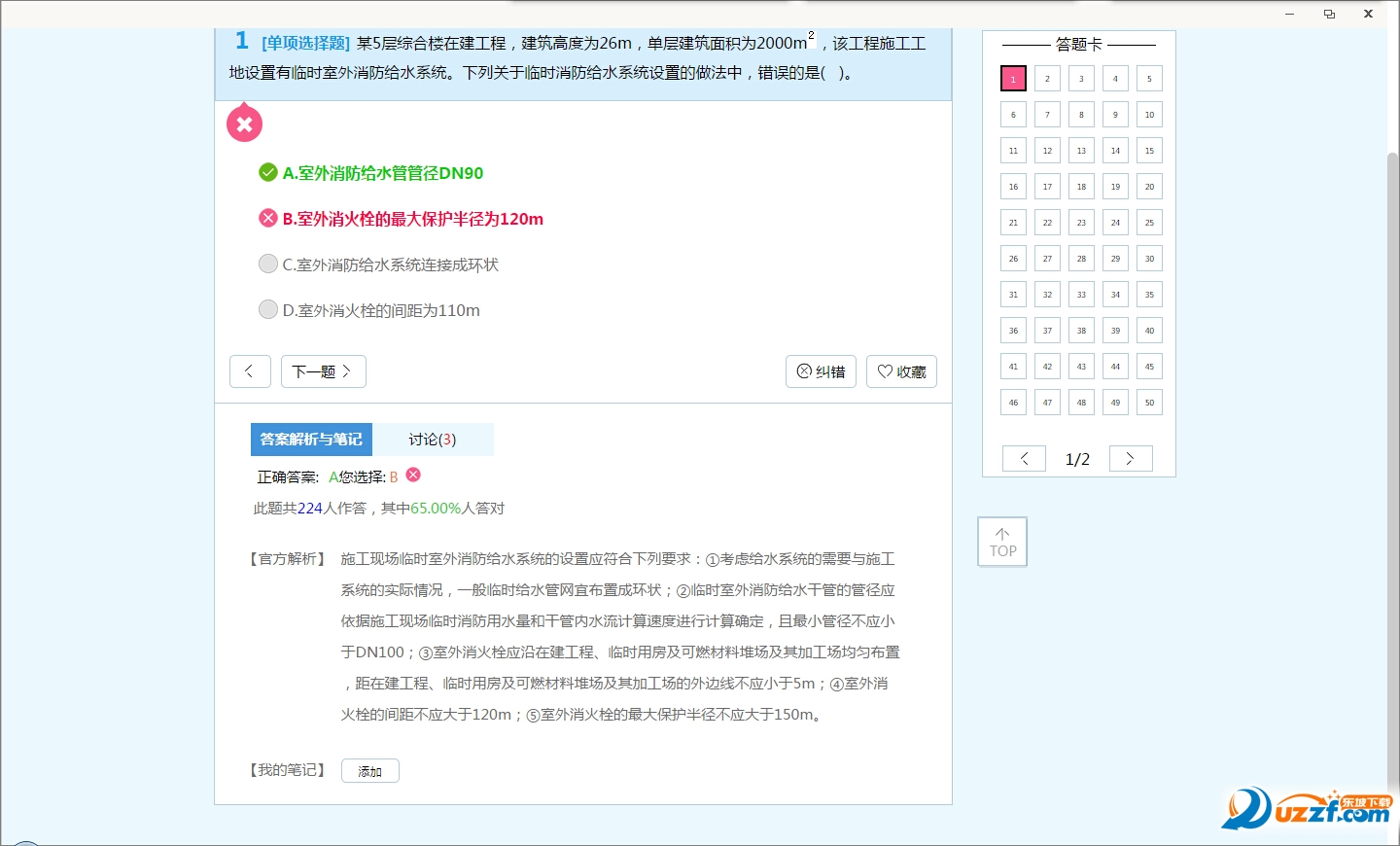
Task: Click the [单项选择题] question type label
Action: point(306,43)
